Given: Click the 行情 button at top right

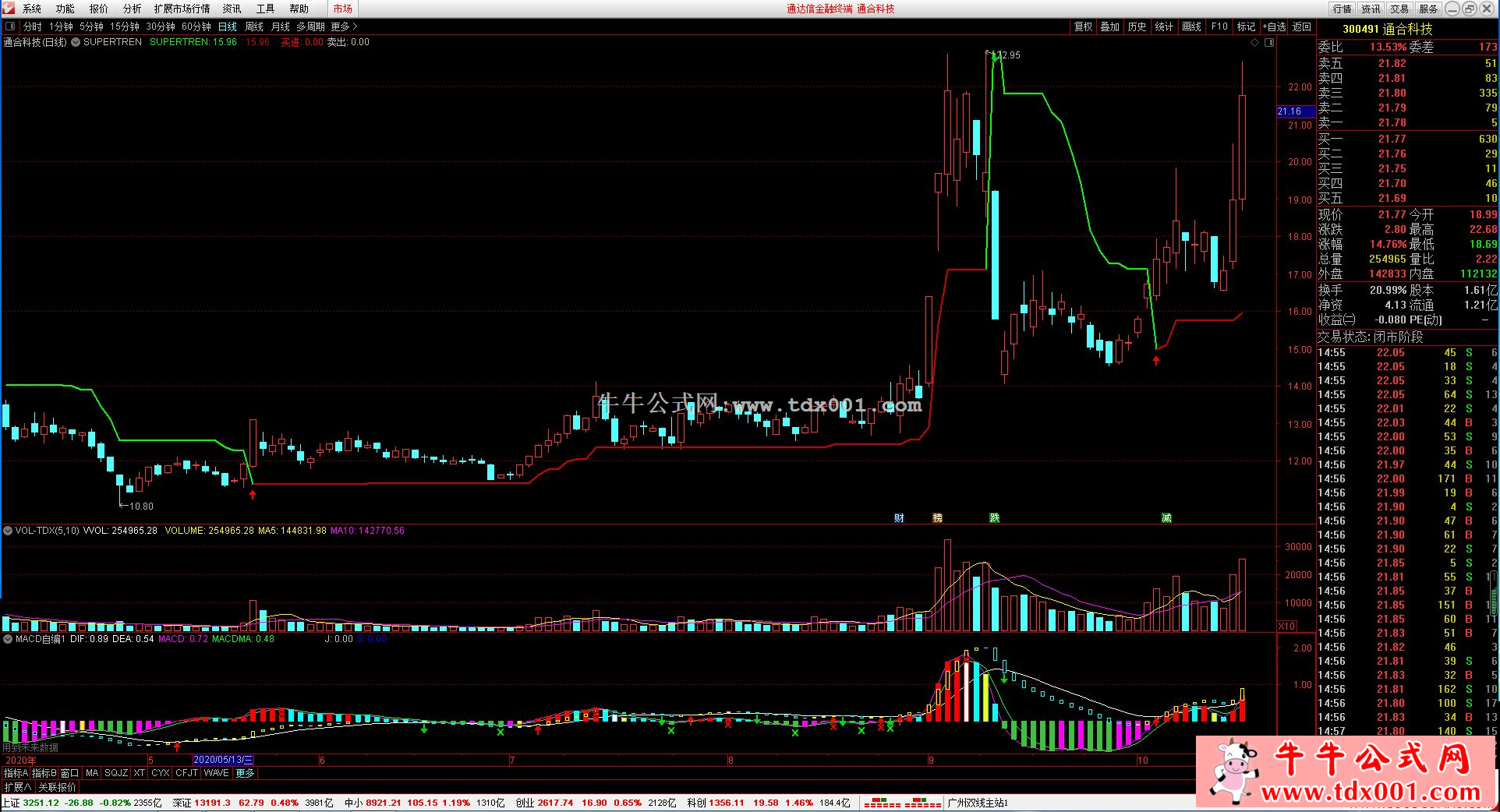Looking at the screenshot, I should coord(1343,9).
